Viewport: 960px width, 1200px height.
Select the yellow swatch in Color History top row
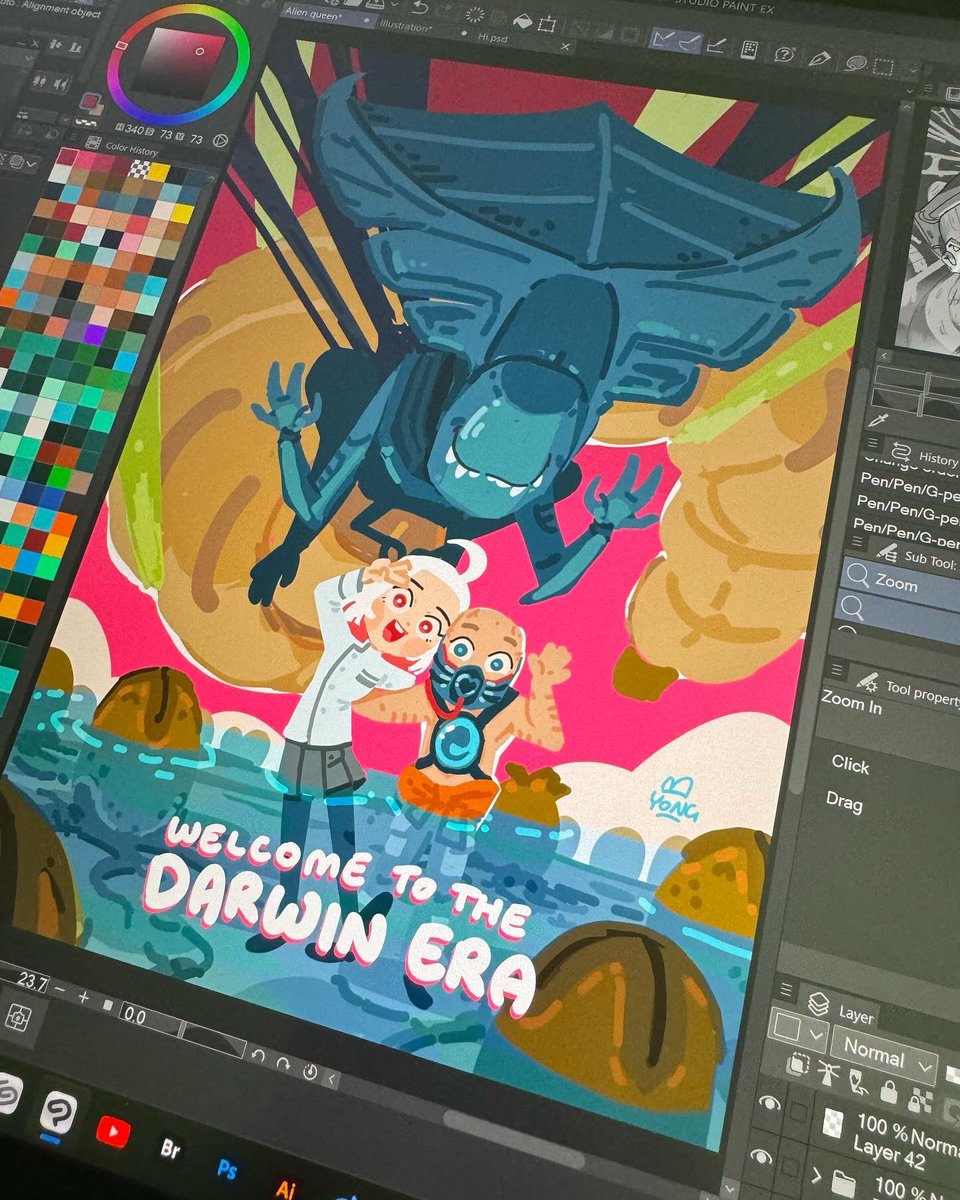coord(157,171)
